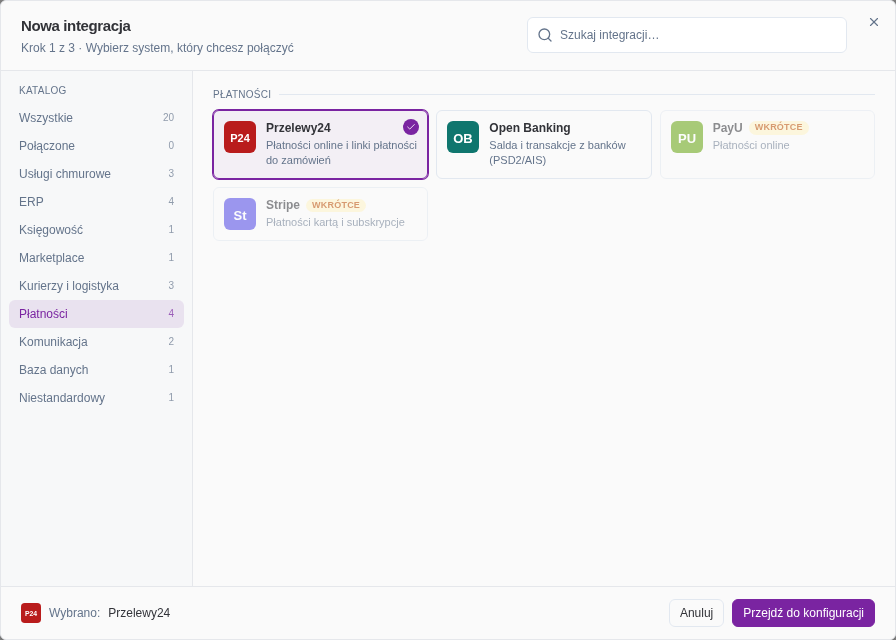Focus the Szukaj integracji search field

(x=687, y=35)
